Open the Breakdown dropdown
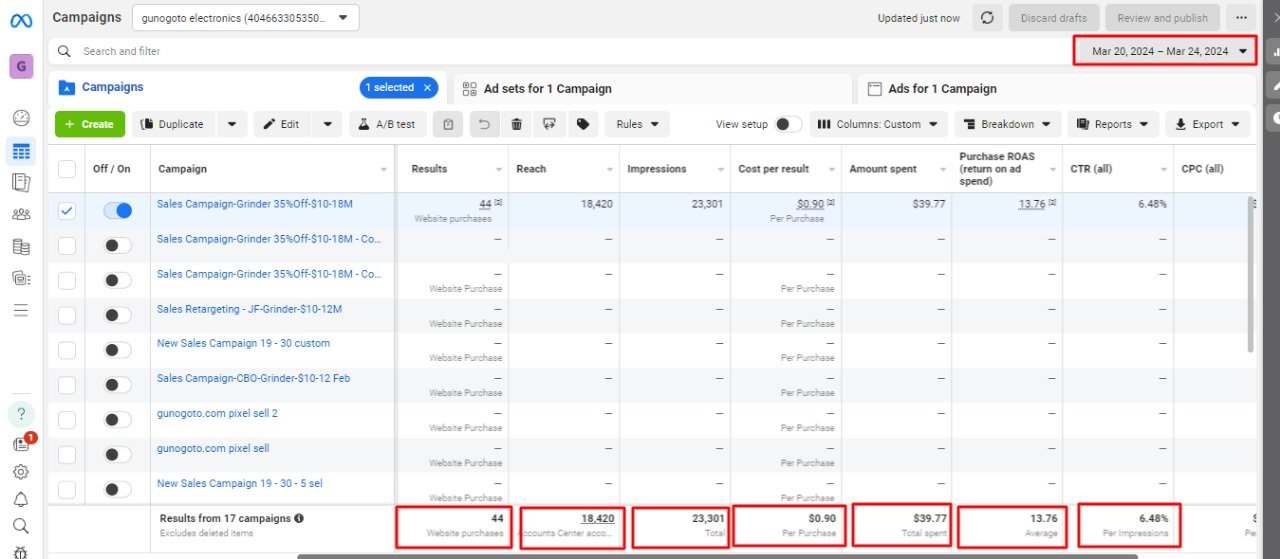Screen dimensions: 1280x559 point(1008,124)
